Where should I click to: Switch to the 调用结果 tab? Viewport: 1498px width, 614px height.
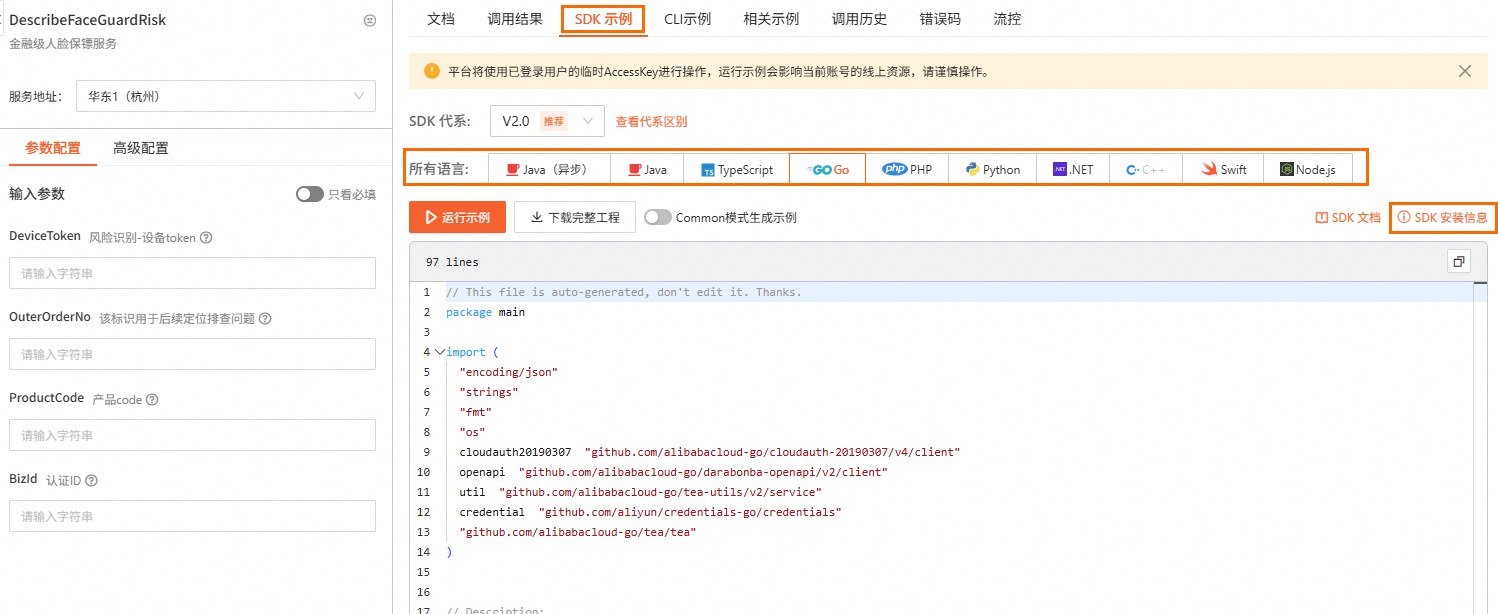tap(515, 19)
